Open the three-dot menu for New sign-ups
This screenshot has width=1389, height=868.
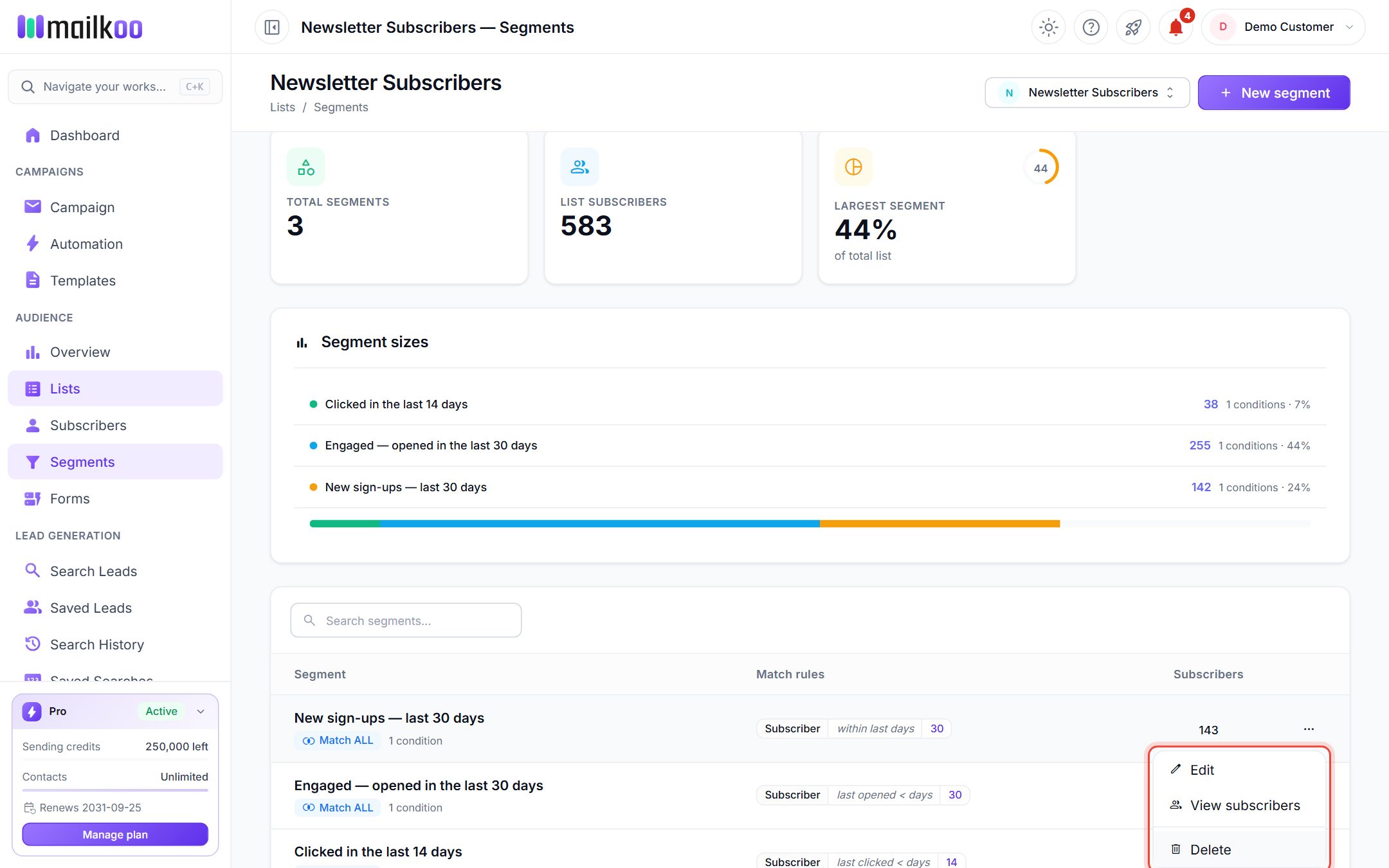click(1309, 729)
